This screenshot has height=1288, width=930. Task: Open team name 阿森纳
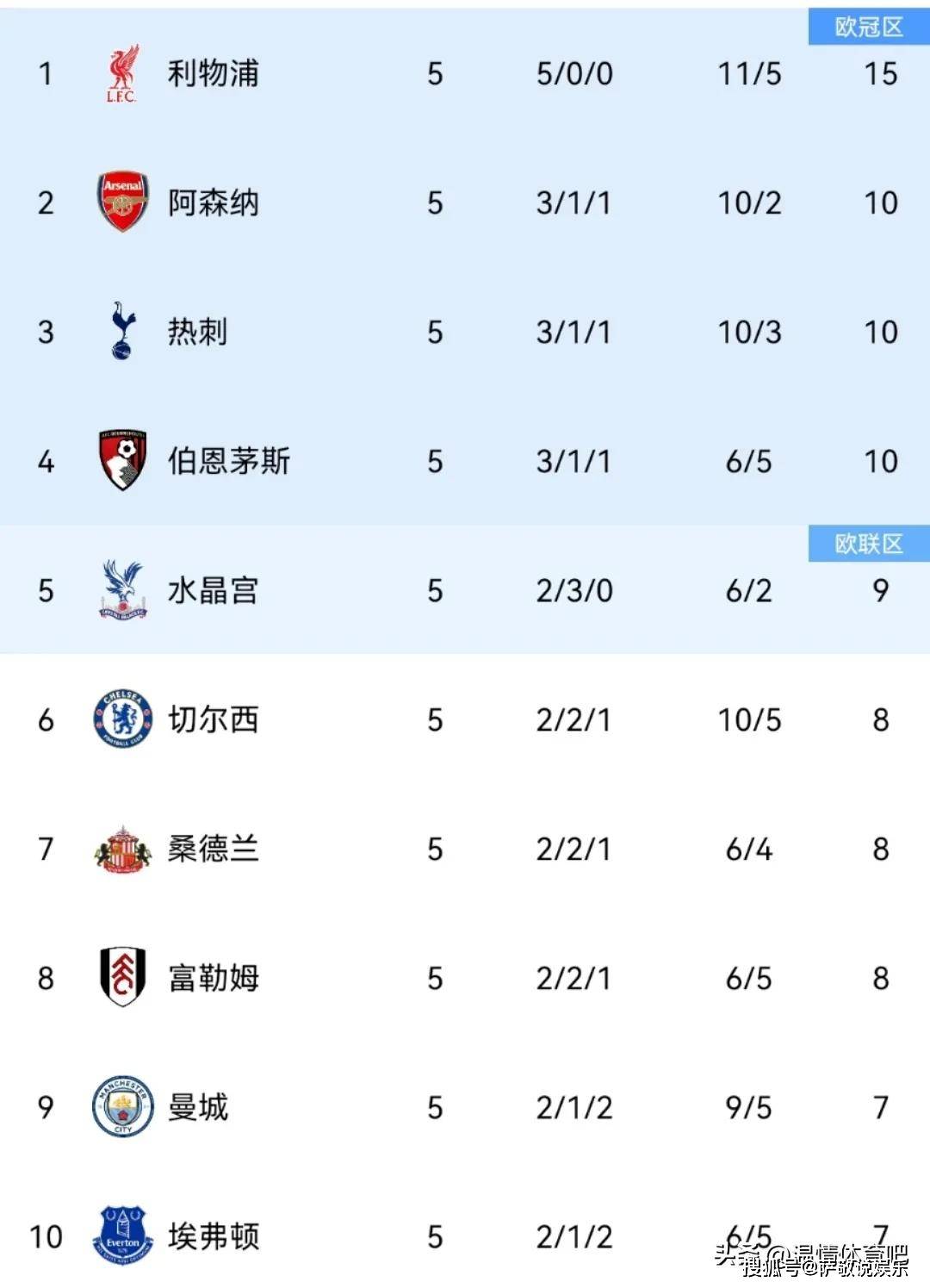[x=213, y=203]
